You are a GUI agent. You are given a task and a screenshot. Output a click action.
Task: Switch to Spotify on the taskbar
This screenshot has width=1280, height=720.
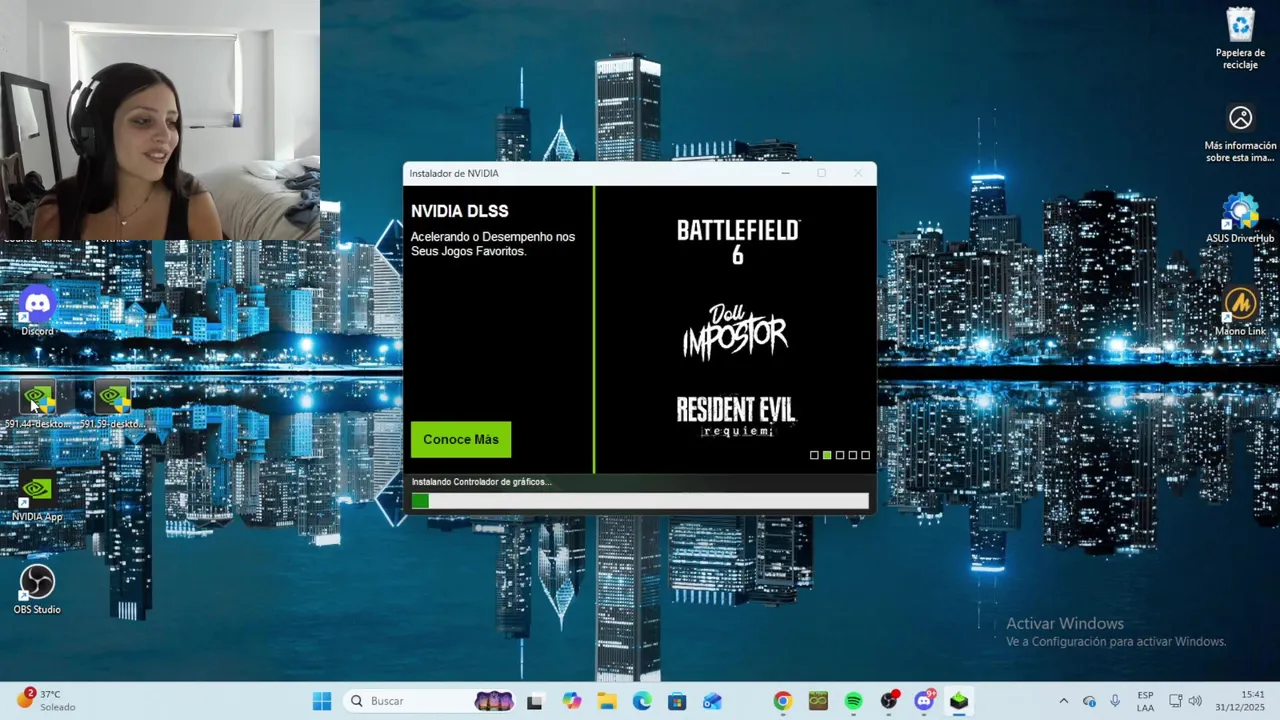pyautogui.click(x=853, y=701)
